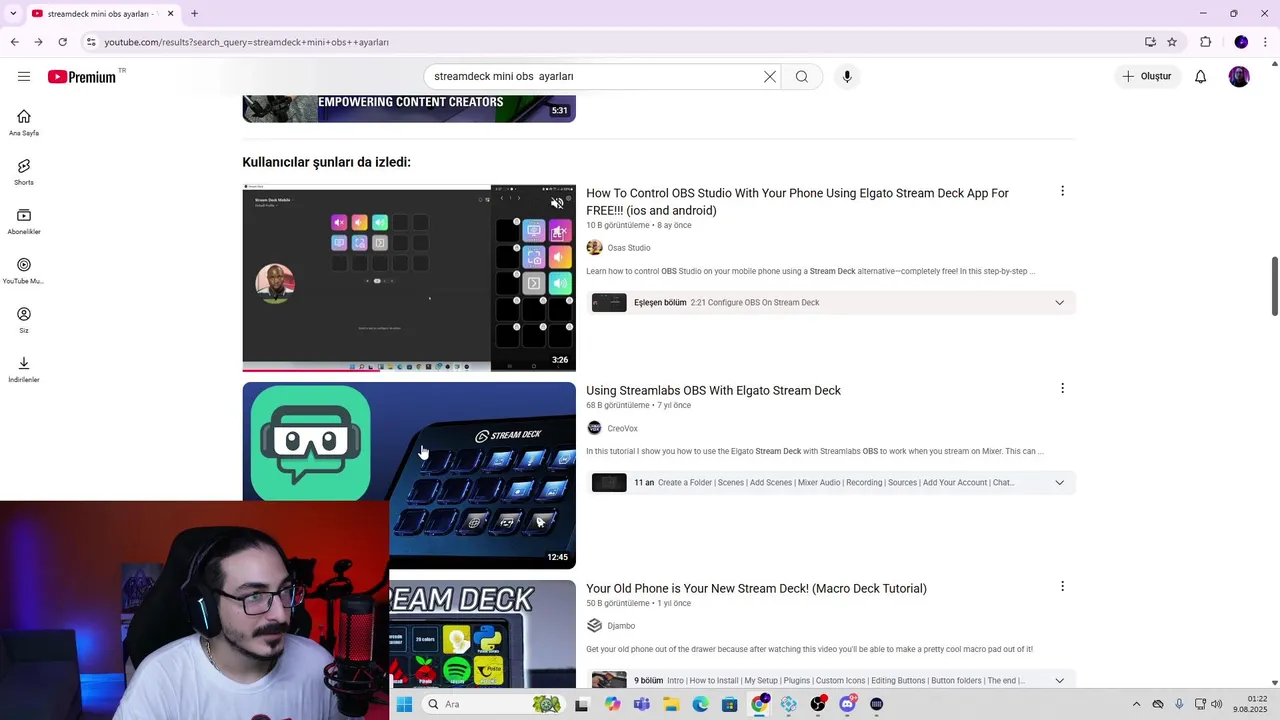1280x720 pixels.
Task: Start voice search with microphone
Action: tap(847, 77)
